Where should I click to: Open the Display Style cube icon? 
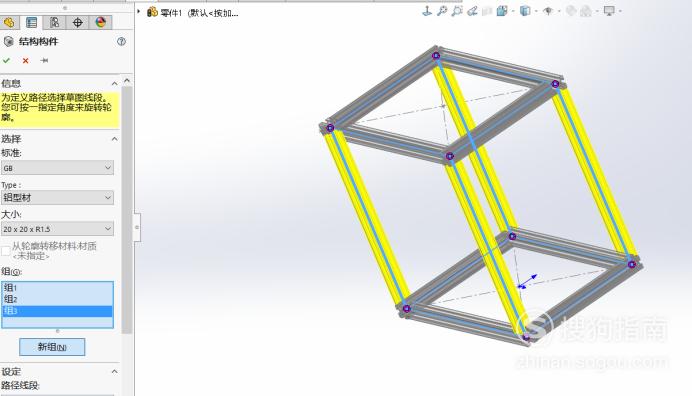[525, 11]
